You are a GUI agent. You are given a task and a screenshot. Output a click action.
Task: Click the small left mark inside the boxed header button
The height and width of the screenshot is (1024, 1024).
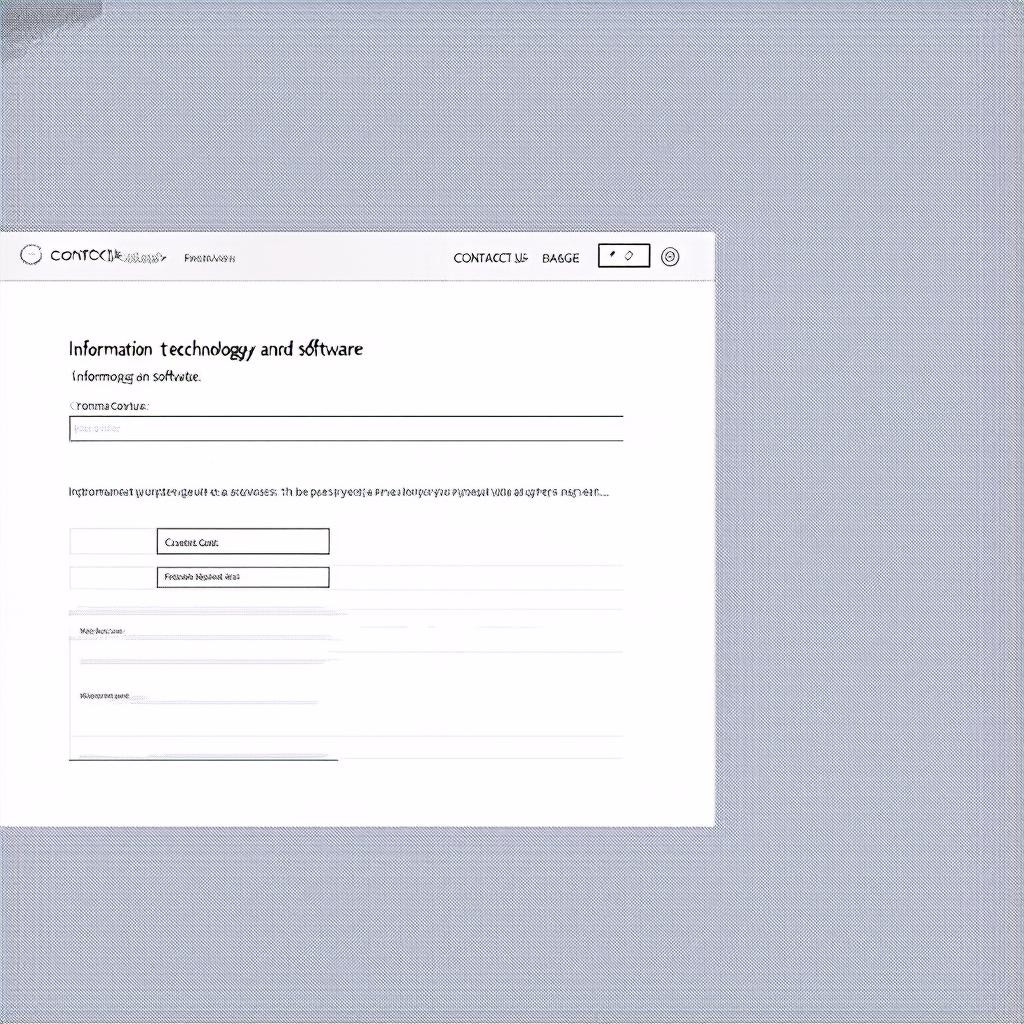pyautogui.click(x=612, y=256)
